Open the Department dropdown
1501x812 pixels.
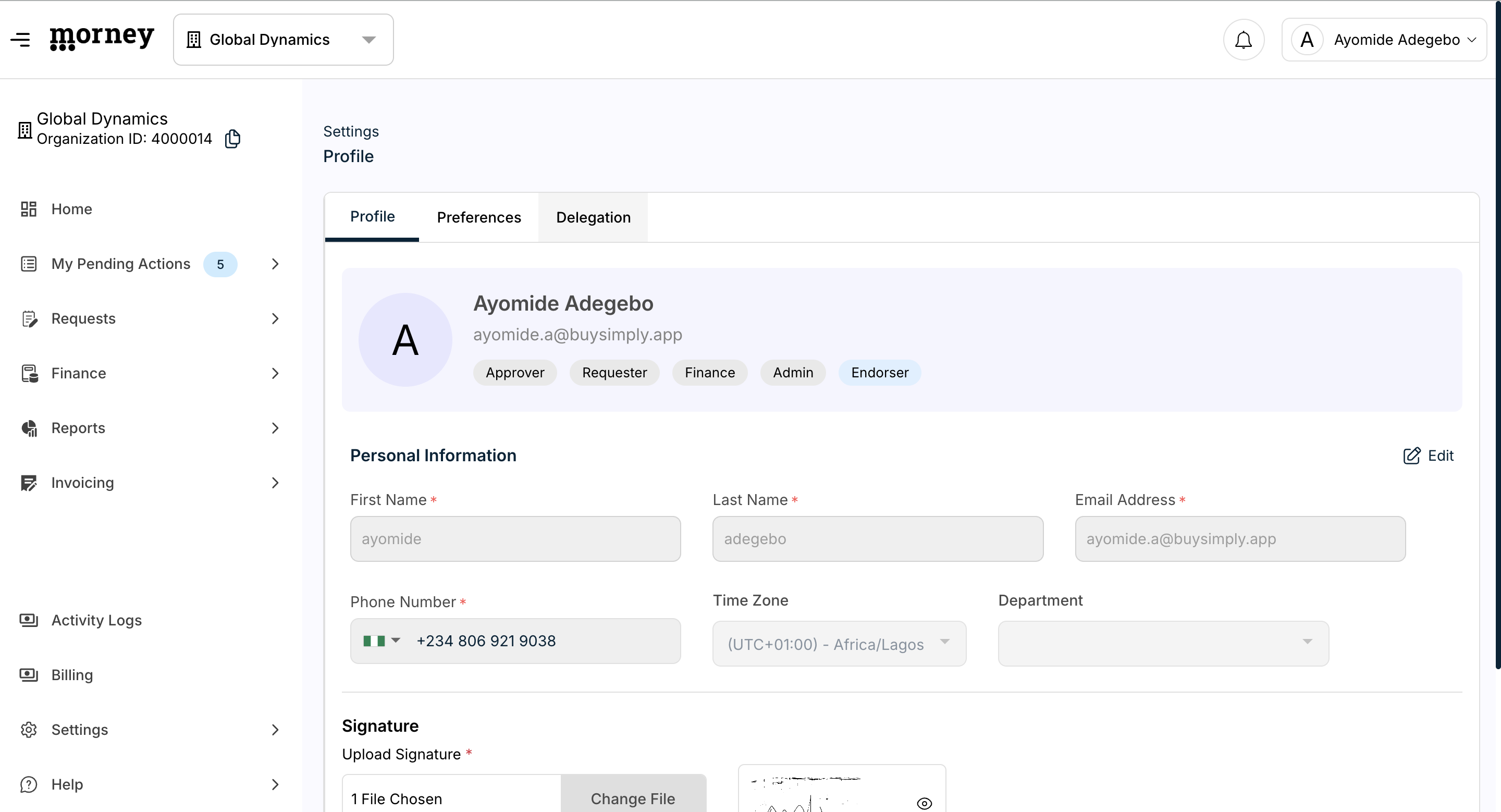pyautogui.click(x=1163, y=644)
